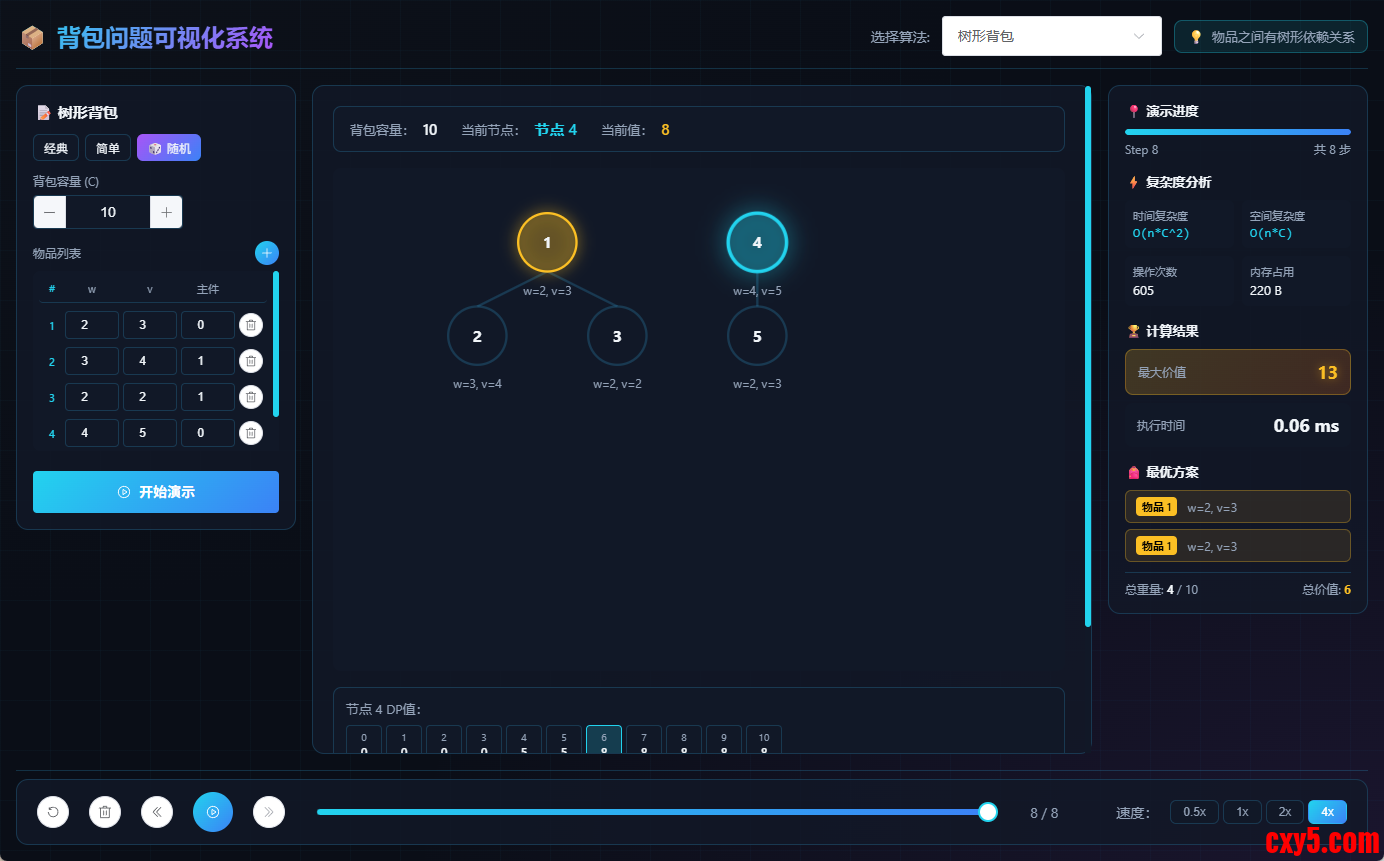The height and width of the screenshot is (861, 1384).
Task: Click the reset/restart playback icon
Action: coord(53,812)
